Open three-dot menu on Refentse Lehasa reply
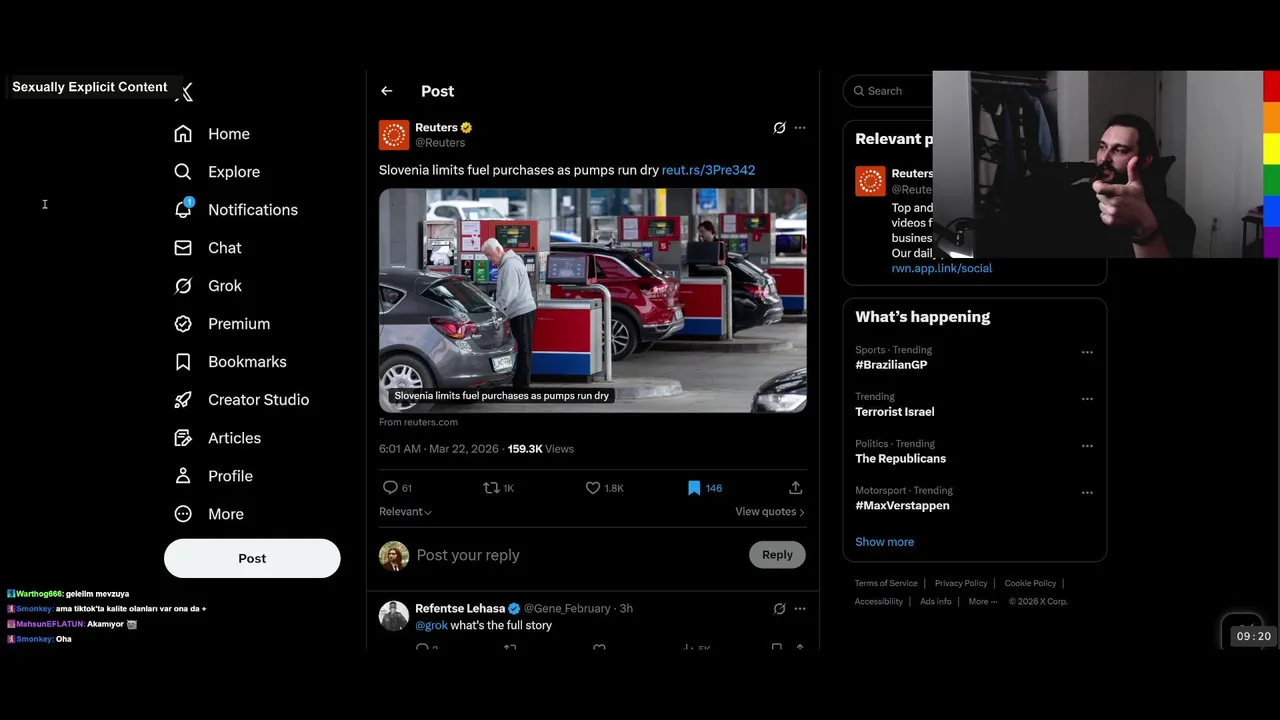 (799, 608)
